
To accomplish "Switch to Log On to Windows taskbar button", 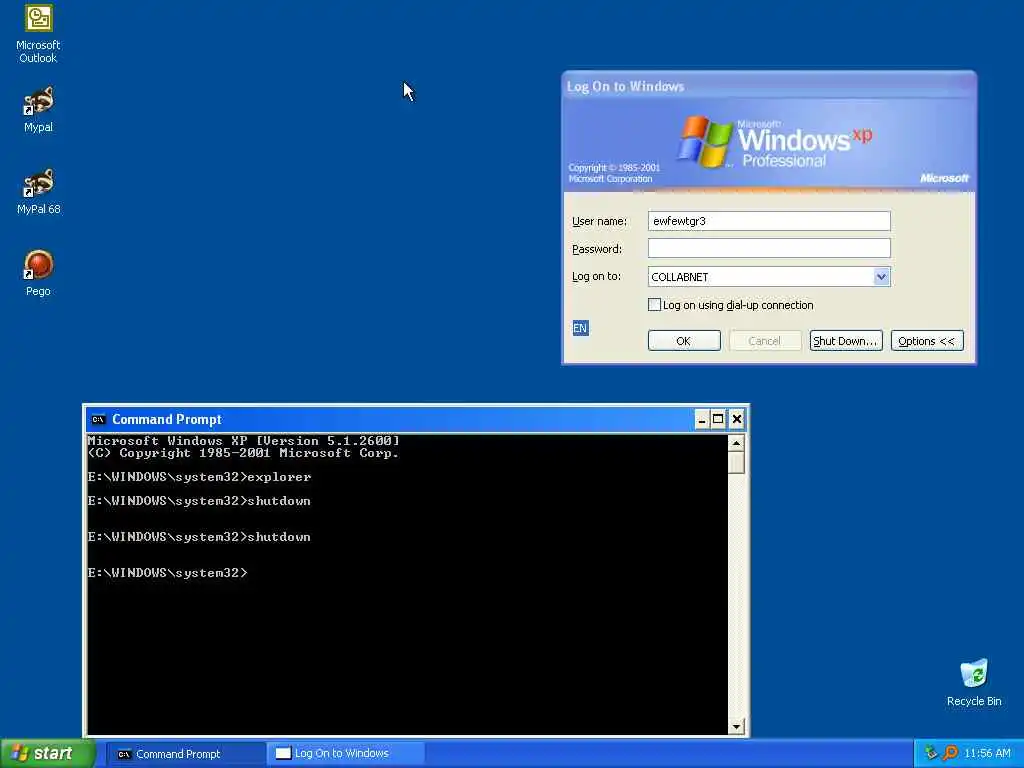I will click(346, 754).
